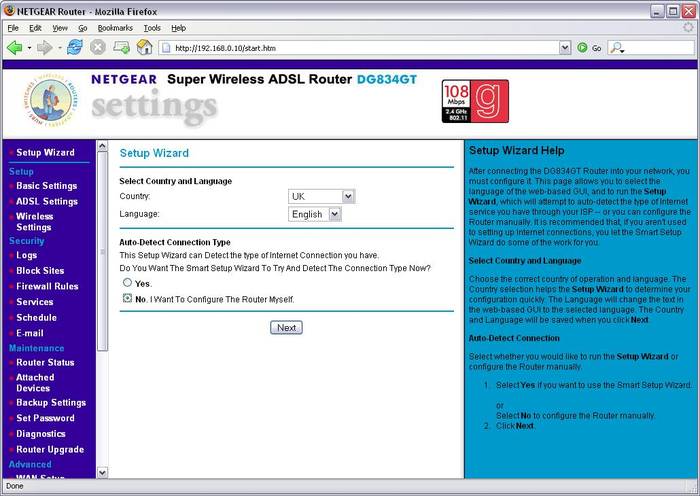
Task: Select the Yes radio button
Action: point(127,283)
